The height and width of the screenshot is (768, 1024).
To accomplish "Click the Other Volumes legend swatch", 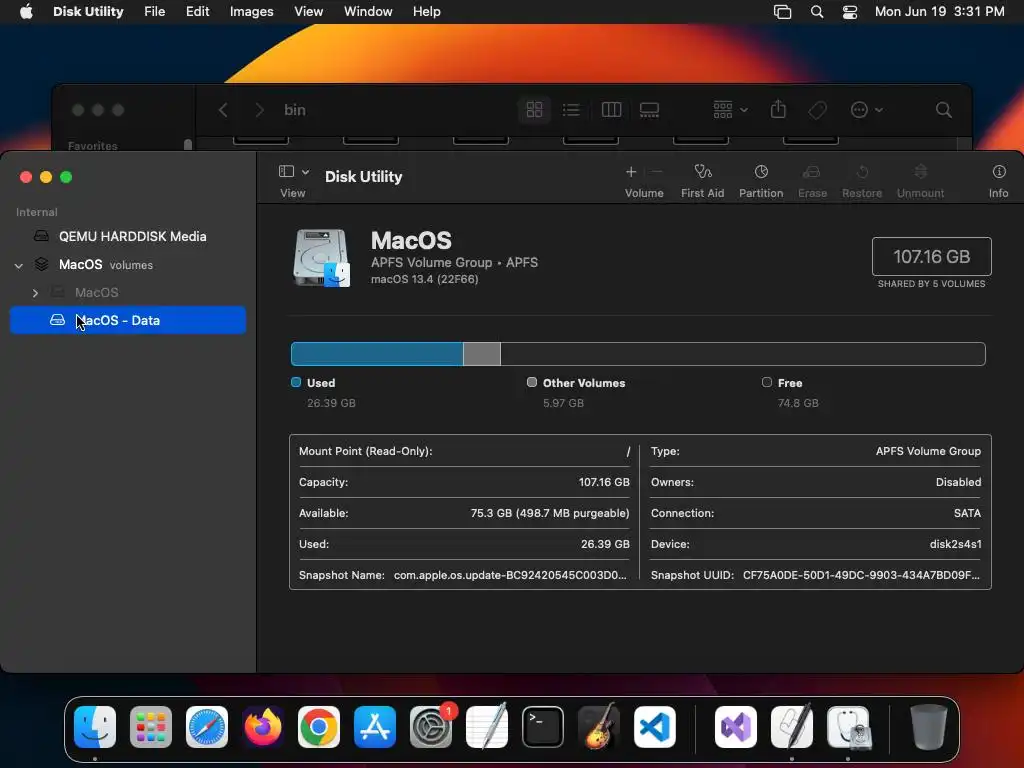I will coord(532,382).
